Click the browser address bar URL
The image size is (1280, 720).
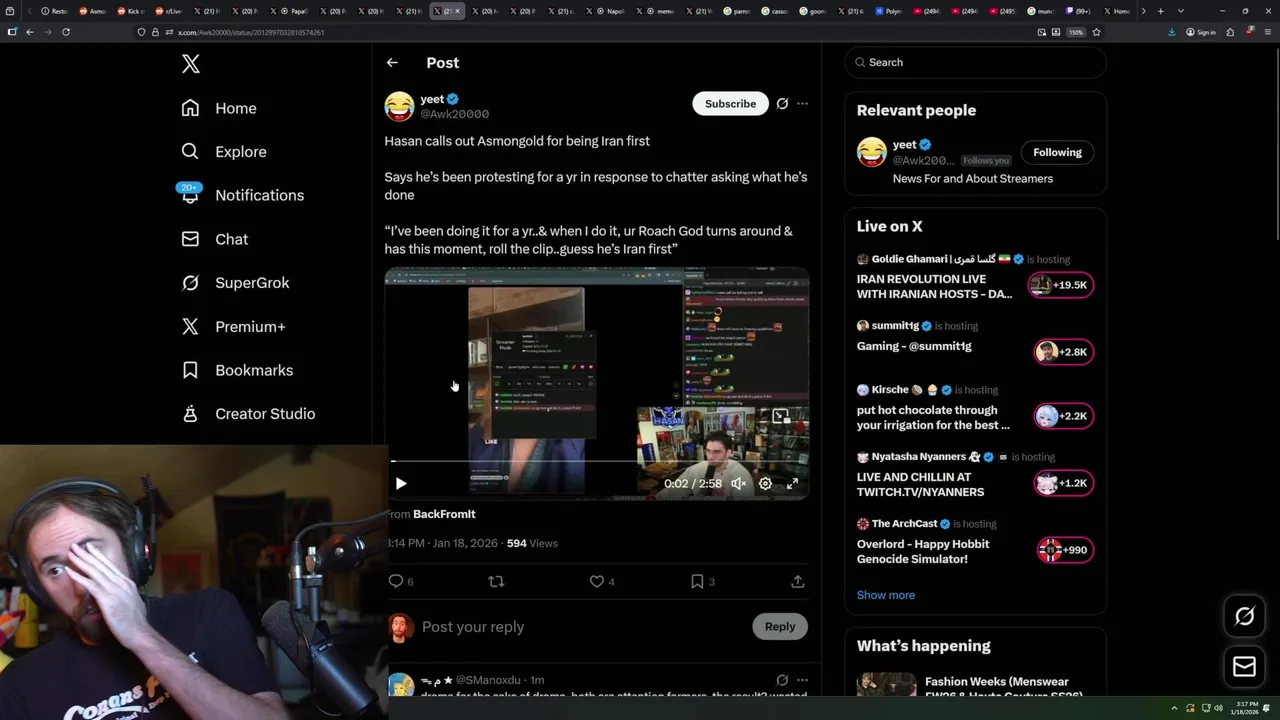251,32
